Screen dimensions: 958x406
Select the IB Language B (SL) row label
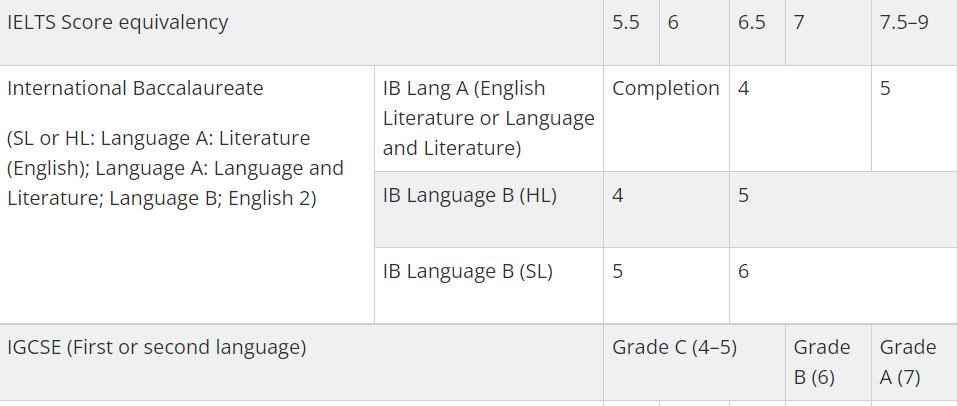tap(489, 286)
